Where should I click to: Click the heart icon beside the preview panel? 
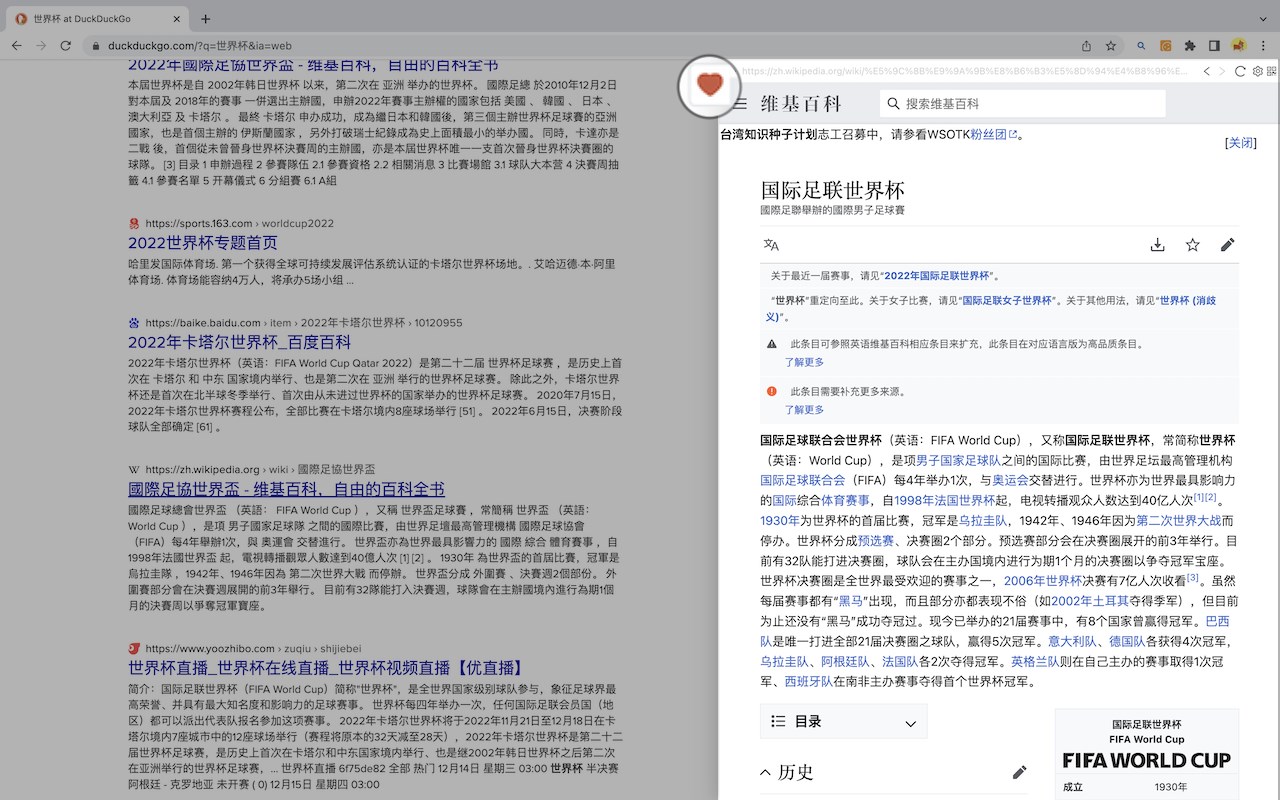tap(710, 85)
